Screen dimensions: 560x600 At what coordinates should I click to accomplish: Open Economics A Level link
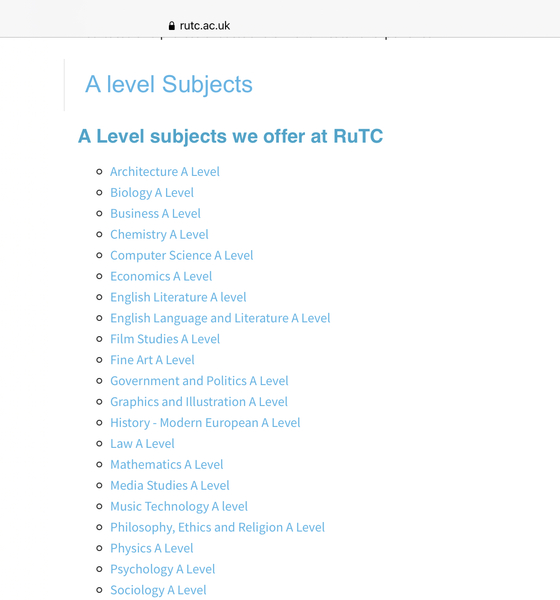pyautogui.click(x=161, y=276)
